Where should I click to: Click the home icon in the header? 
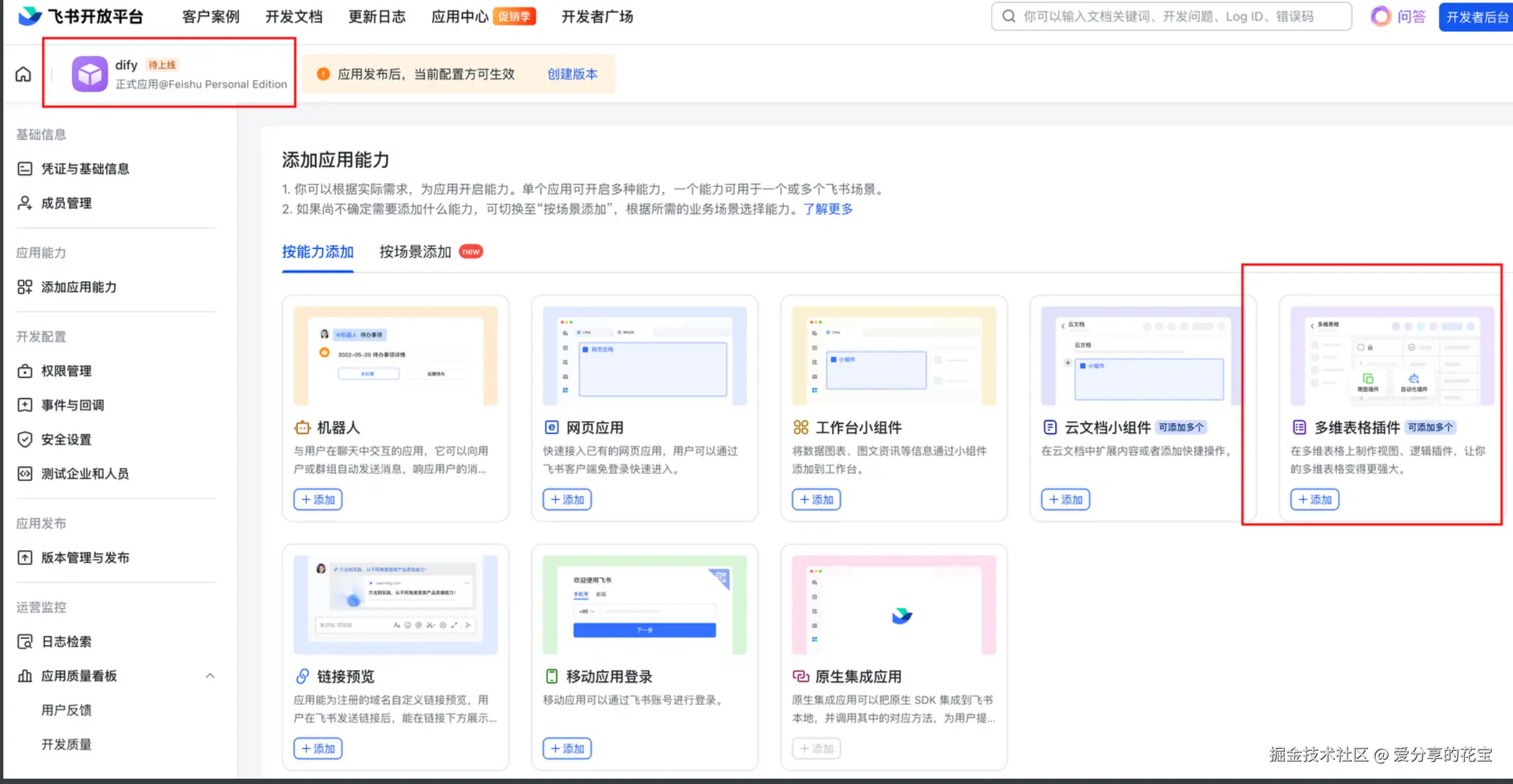(x=23, y=74)
